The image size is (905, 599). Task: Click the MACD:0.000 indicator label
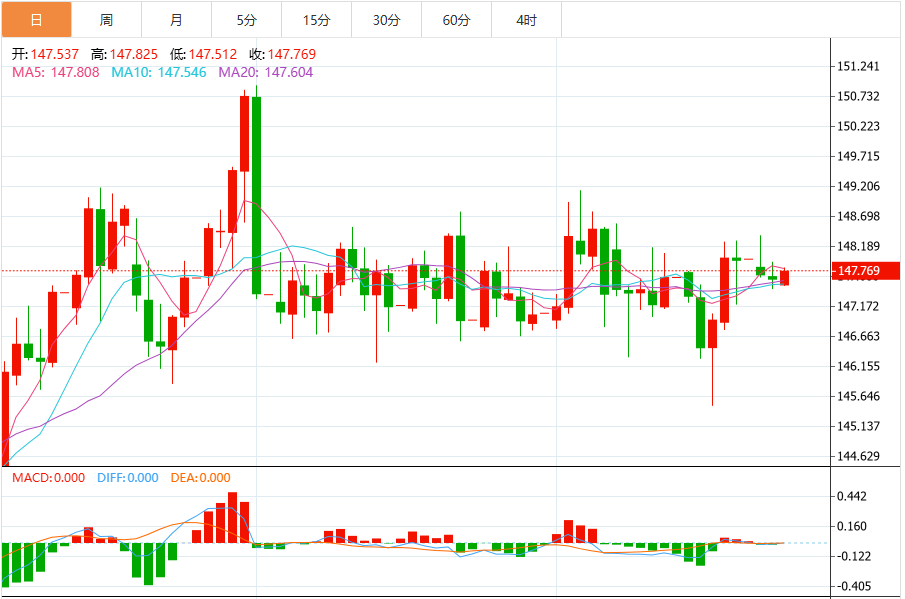(x=48, y=478)
